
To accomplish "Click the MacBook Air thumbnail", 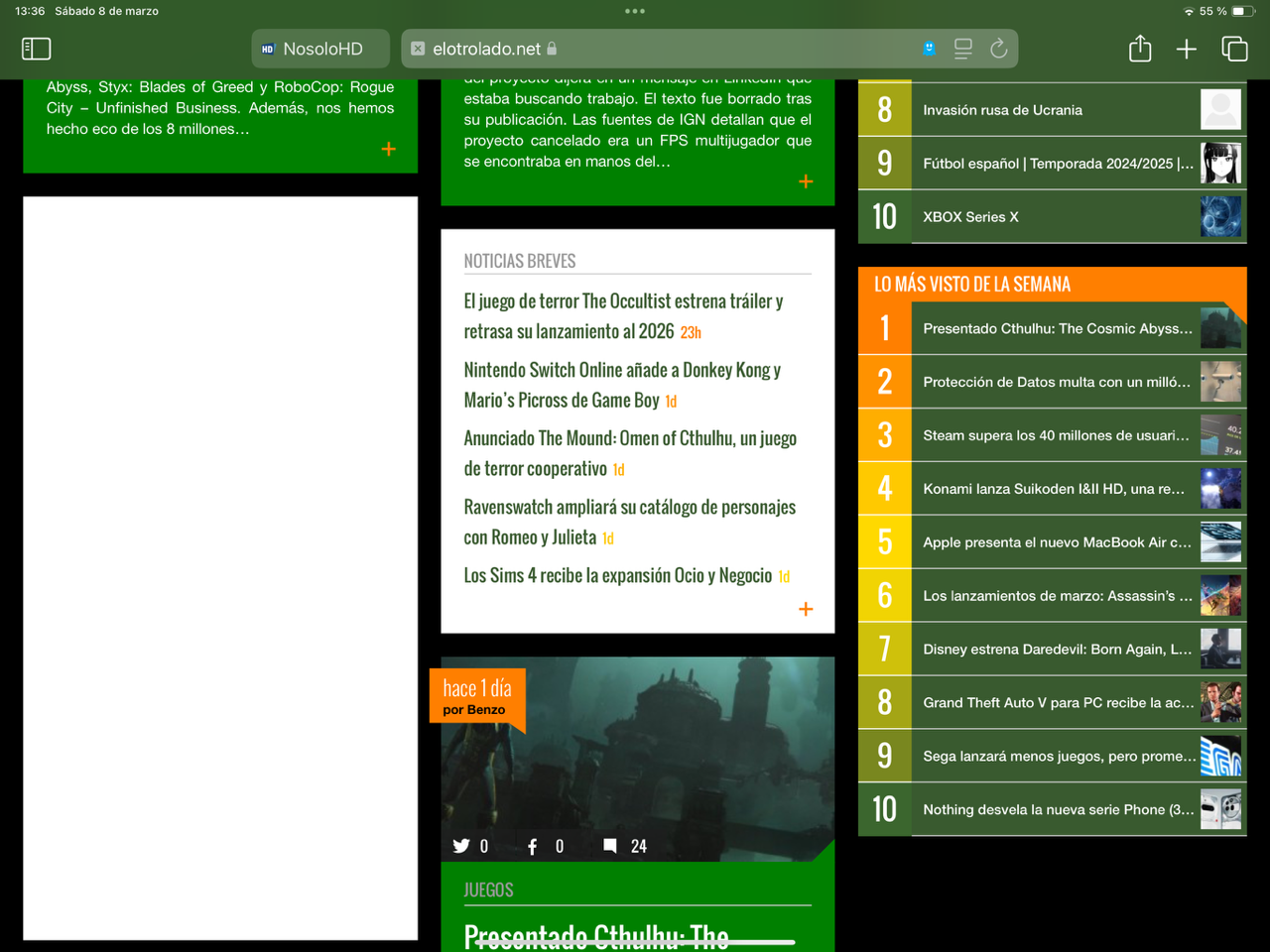I will [x=1220, y=541].
